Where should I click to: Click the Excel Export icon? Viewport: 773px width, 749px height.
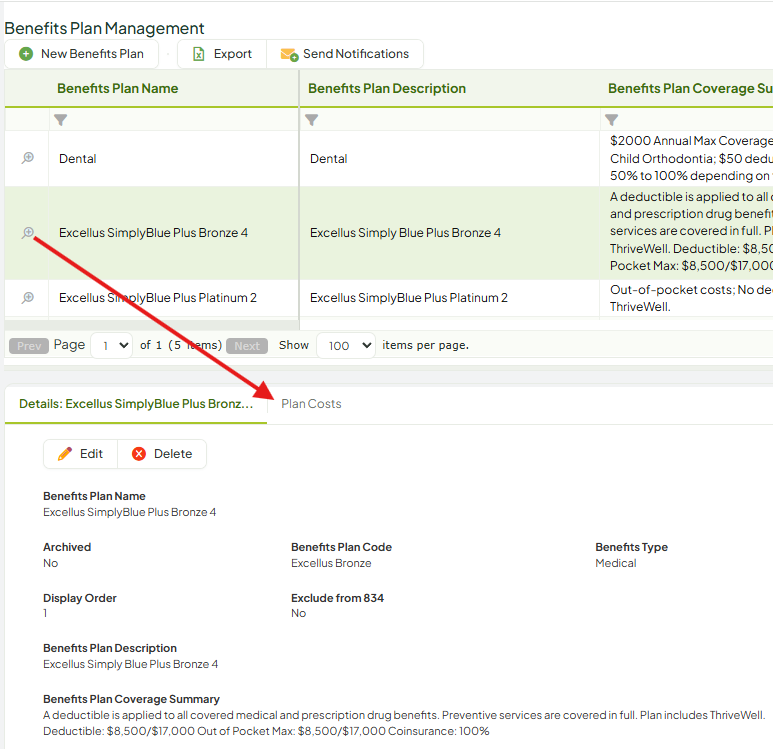click(x=198, y=54)
